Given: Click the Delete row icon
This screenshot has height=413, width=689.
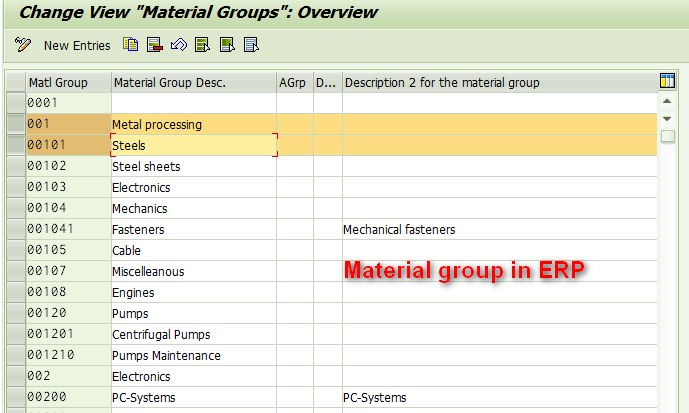Looking at the screenshot, I should point(155,45).
